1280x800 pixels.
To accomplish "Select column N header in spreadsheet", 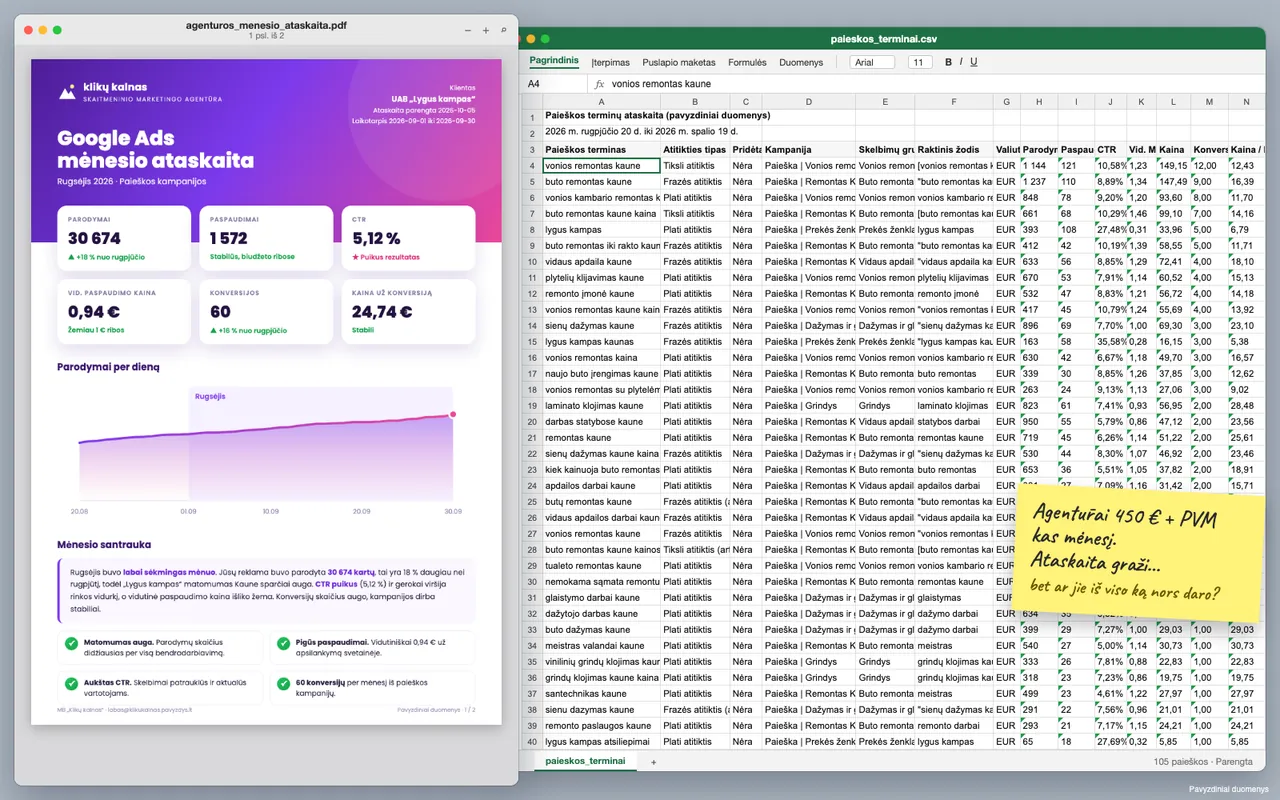I will (x=1245, y=102).
